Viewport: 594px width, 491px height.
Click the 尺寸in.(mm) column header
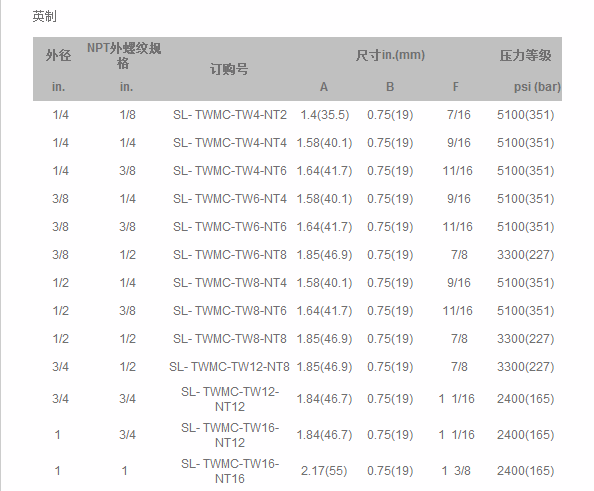(x=390, y=55)
